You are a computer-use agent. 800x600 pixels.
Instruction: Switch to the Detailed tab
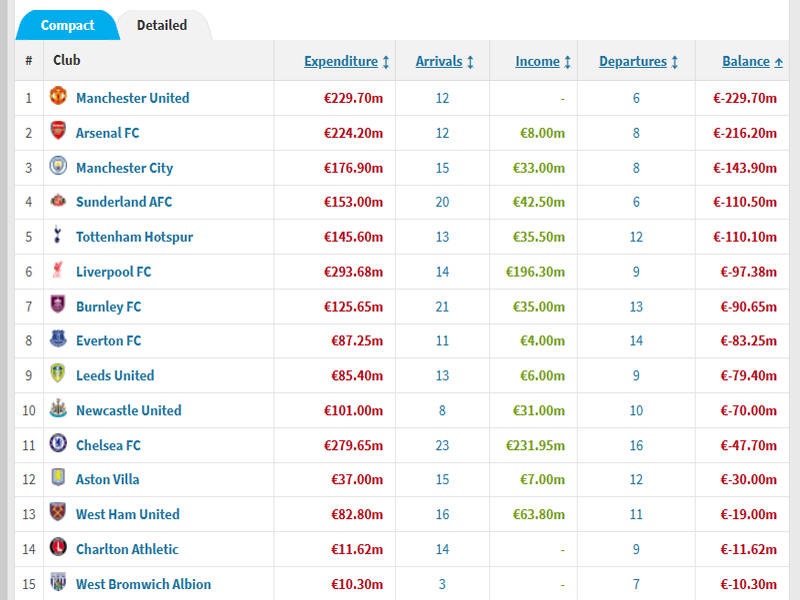pos(162,25)
